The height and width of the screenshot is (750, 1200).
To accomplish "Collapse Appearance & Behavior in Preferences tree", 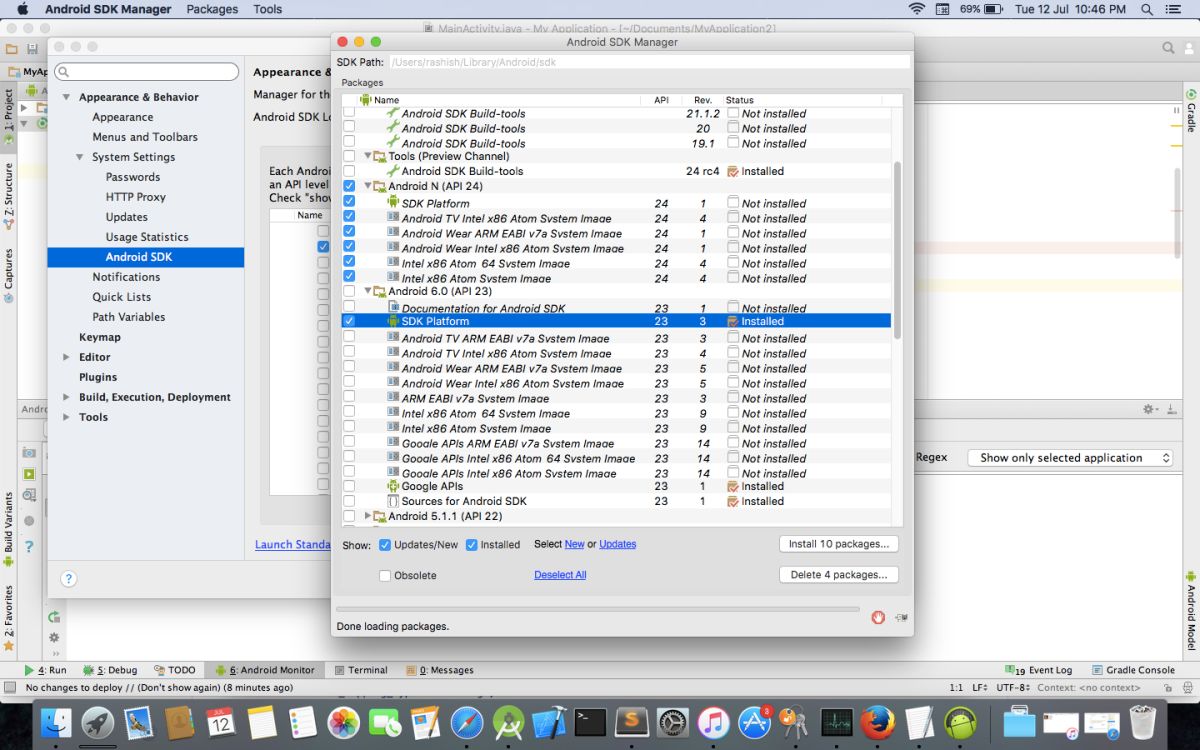I will click(66, 97).
